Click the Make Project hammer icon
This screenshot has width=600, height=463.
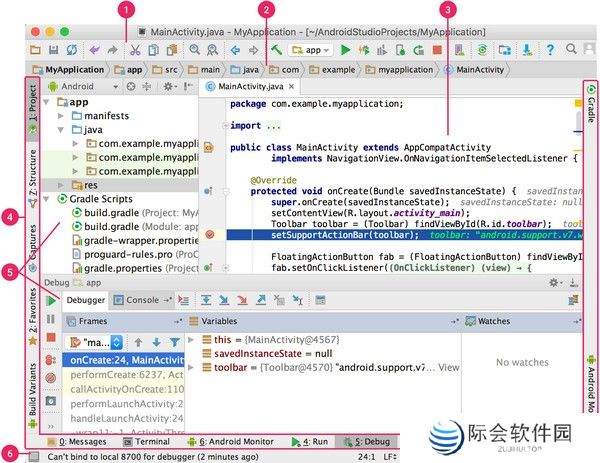tap(276, 50)
